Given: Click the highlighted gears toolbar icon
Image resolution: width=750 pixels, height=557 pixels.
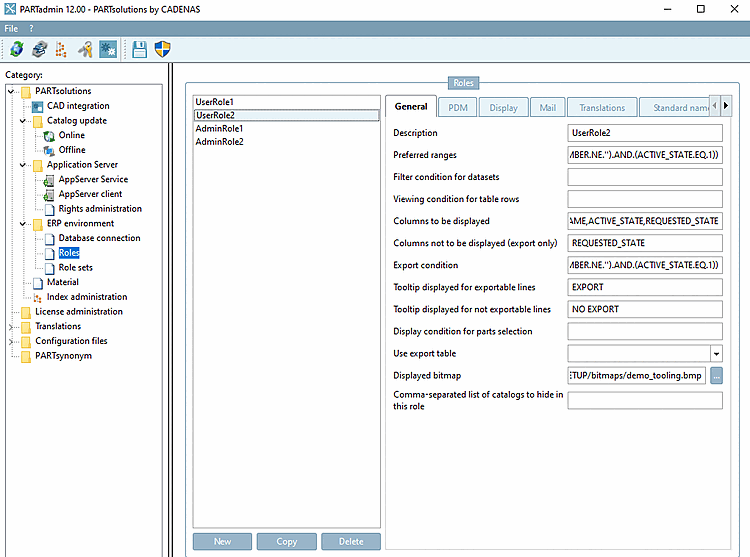Looking at the screenshot, I should pos(108,49).
